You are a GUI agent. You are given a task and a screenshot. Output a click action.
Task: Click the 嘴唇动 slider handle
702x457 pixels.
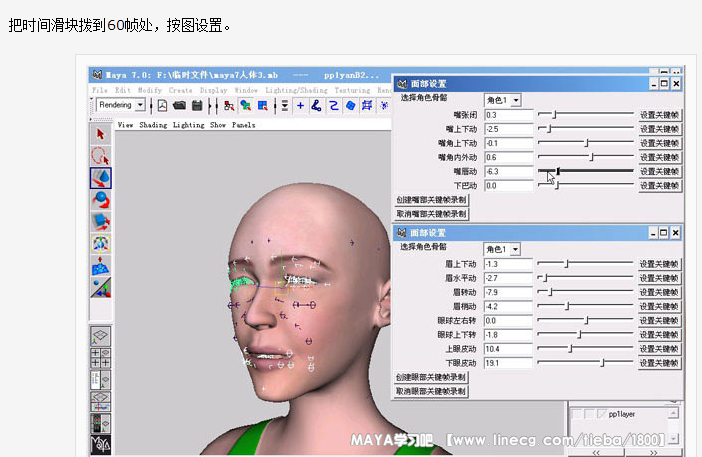tap(558, 171)
